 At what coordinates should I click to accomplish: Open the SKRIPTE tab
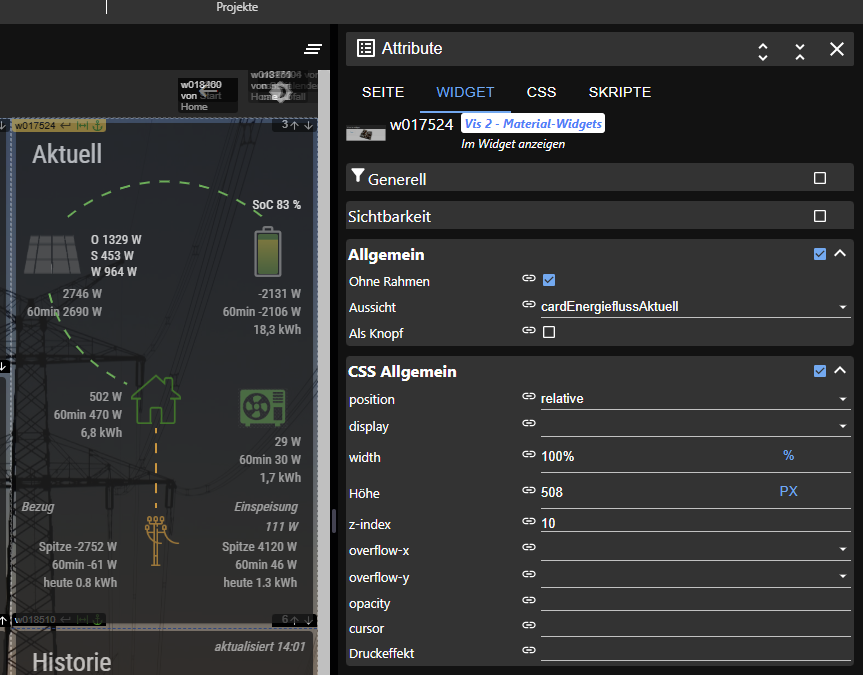tap(619, 92)
